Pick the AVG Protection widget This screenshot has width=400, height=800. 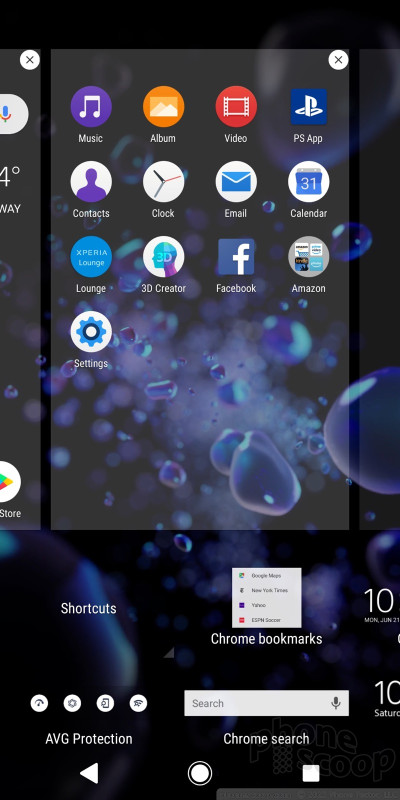point(89,703)
